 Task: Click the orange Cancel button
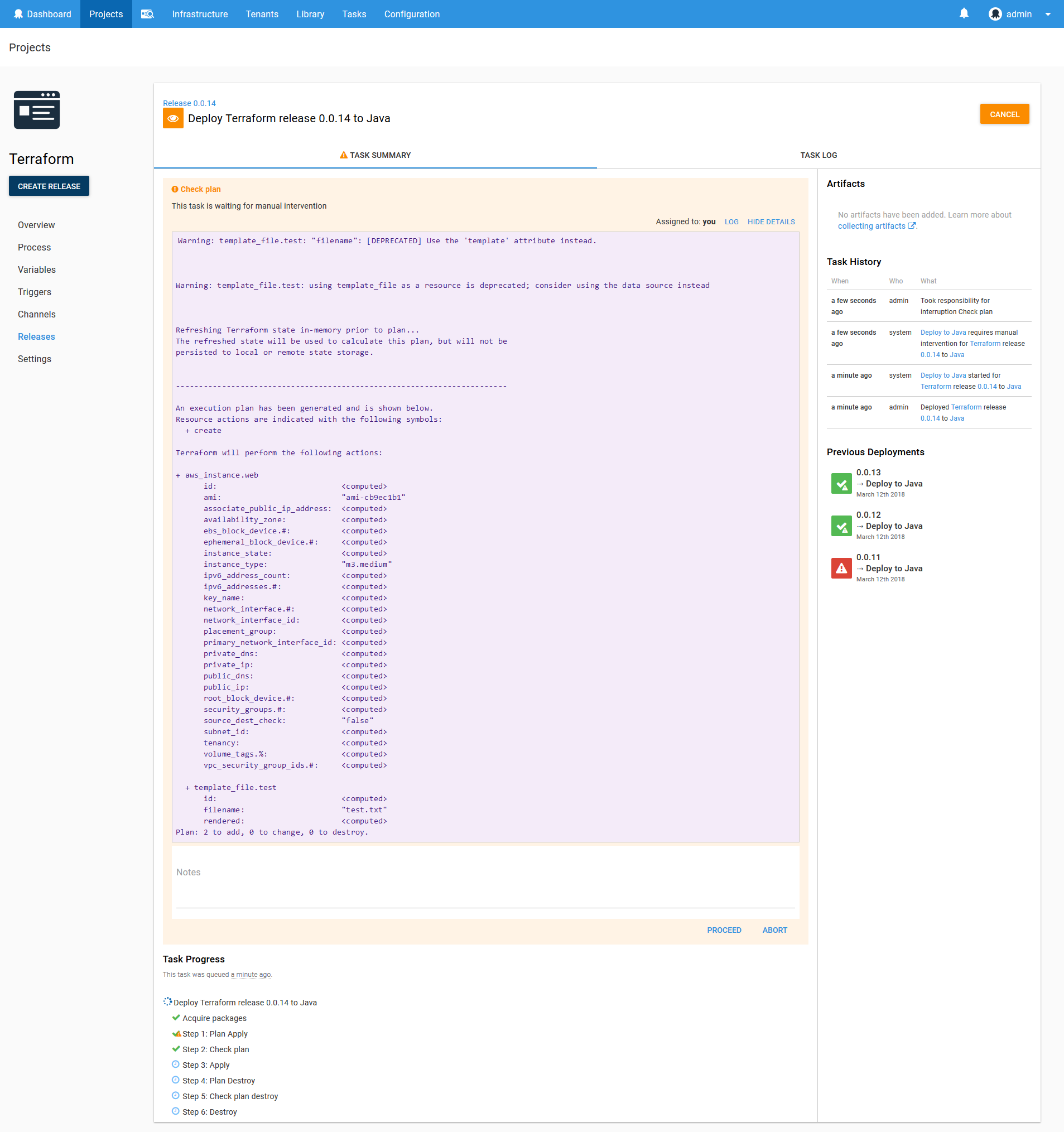point(1004,114)
